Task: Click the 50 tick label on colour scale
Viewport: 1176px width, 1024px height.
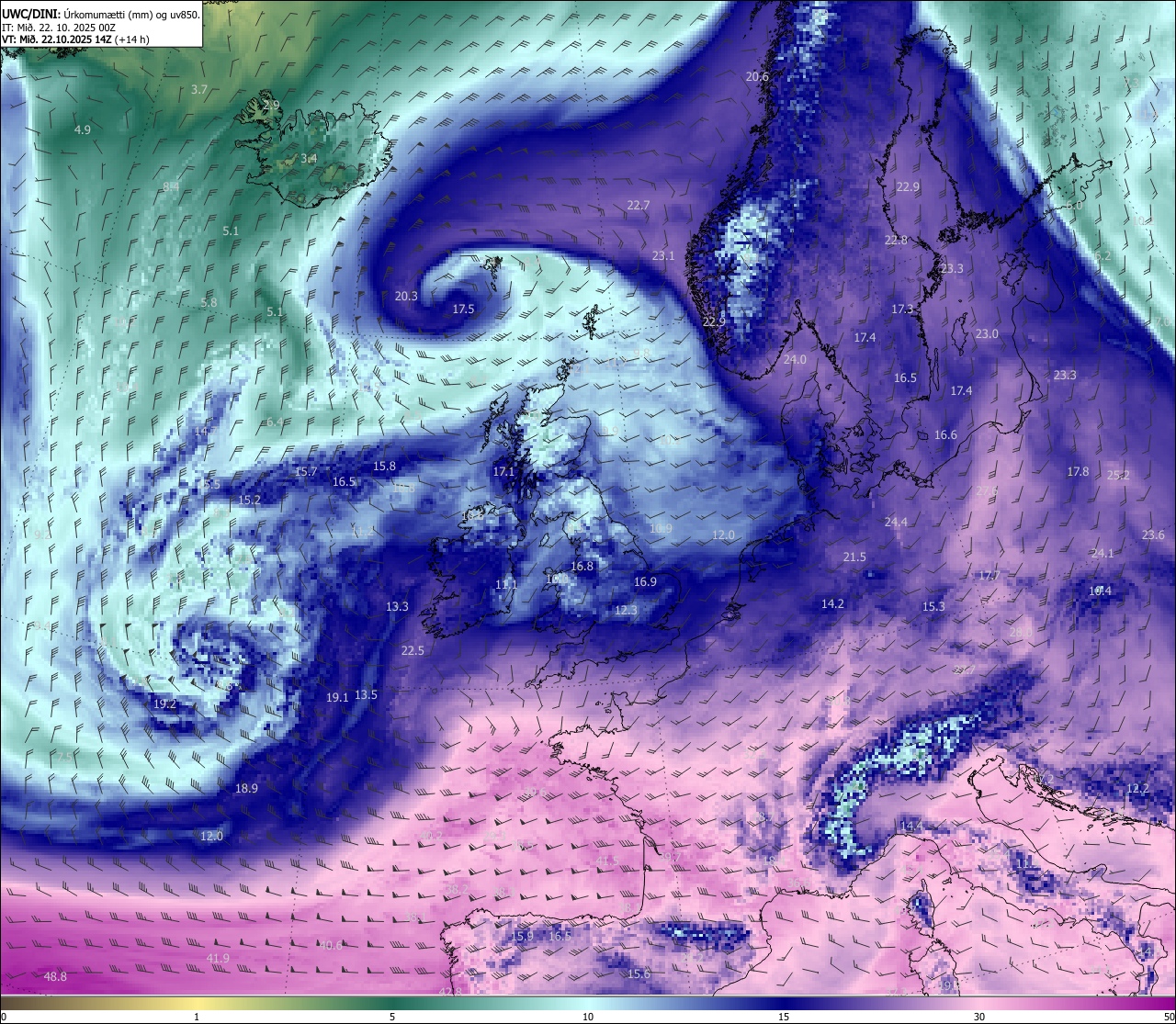Action: [x=1169, y=1017]
